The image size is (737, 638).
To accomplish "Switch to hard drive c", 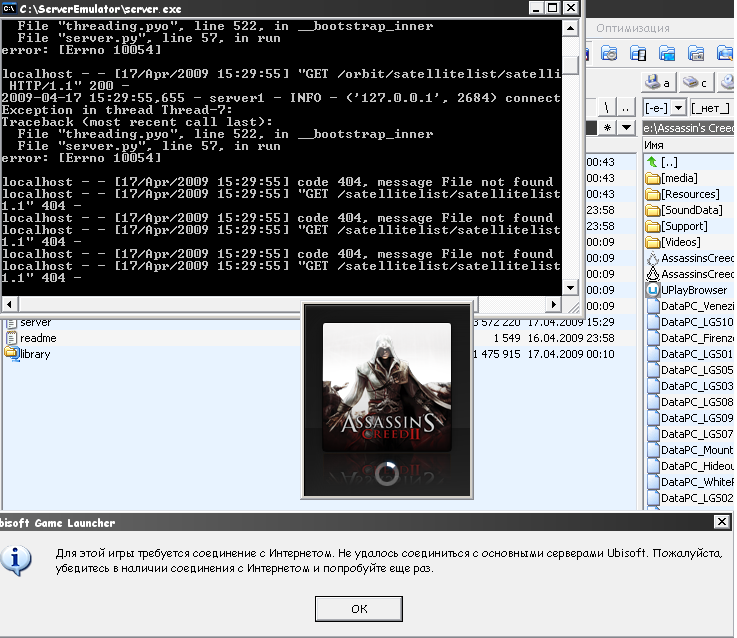I will [x=696, y=83].
